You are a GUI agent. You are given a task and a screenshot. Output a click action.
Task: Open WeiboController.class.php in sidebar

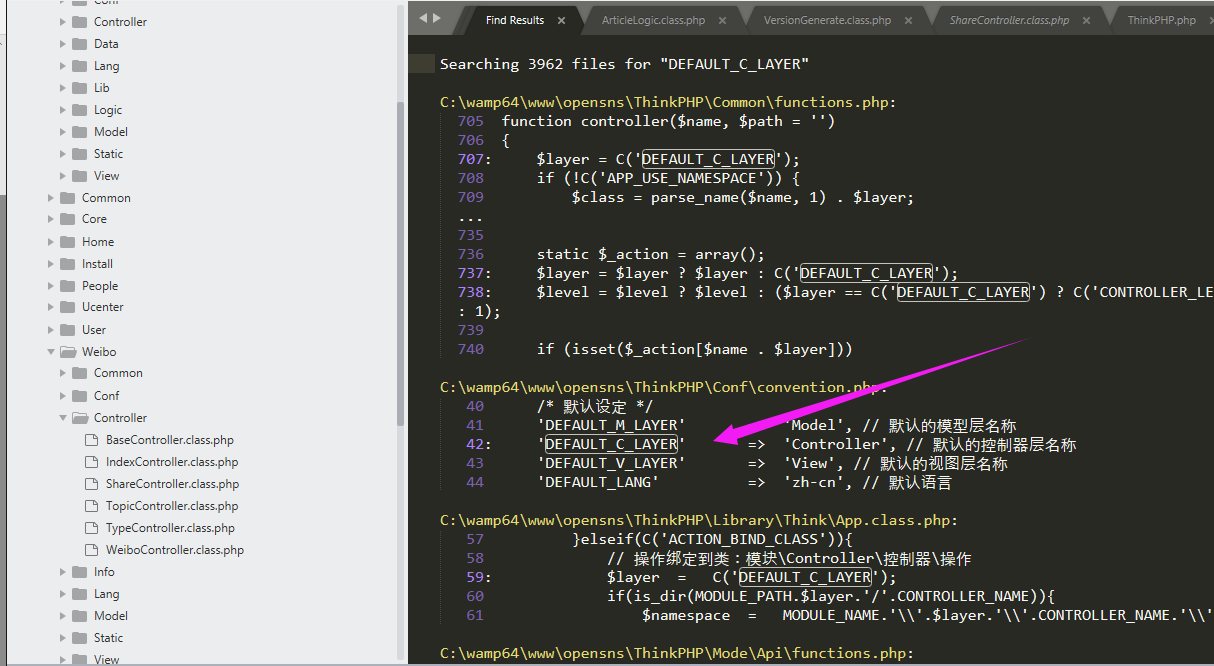175,550
